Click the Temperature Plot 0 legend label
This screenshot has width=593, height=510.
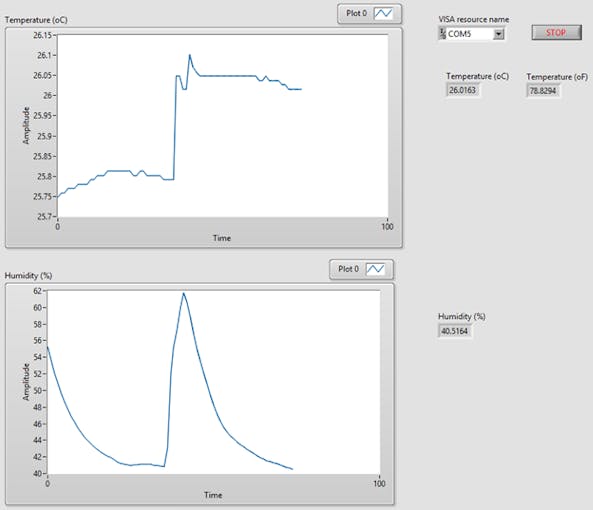356,13
